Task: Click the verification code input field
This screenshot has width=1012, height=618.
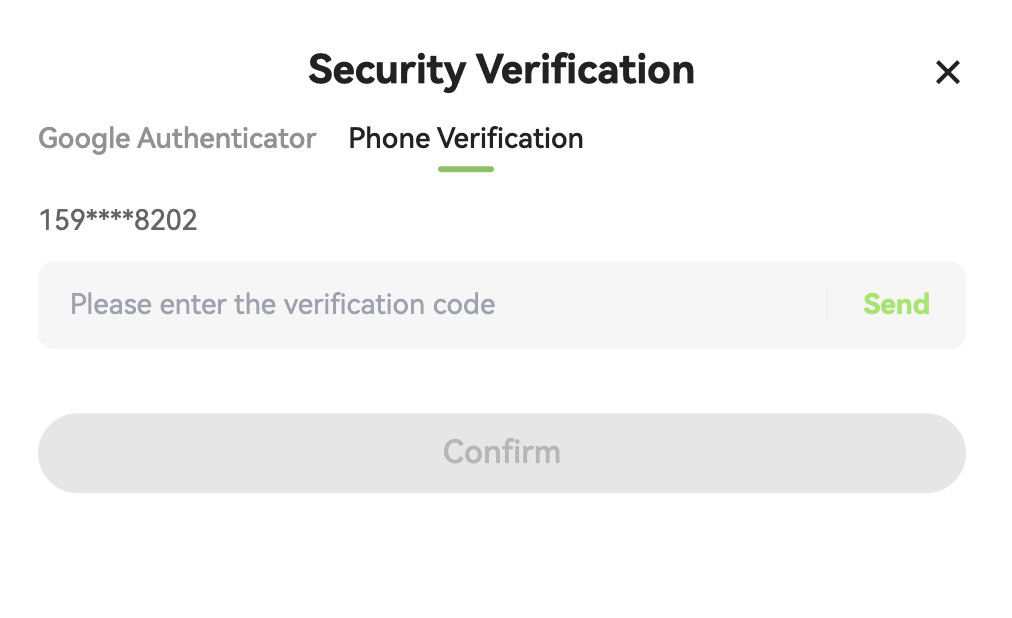Action: [430, 304]
